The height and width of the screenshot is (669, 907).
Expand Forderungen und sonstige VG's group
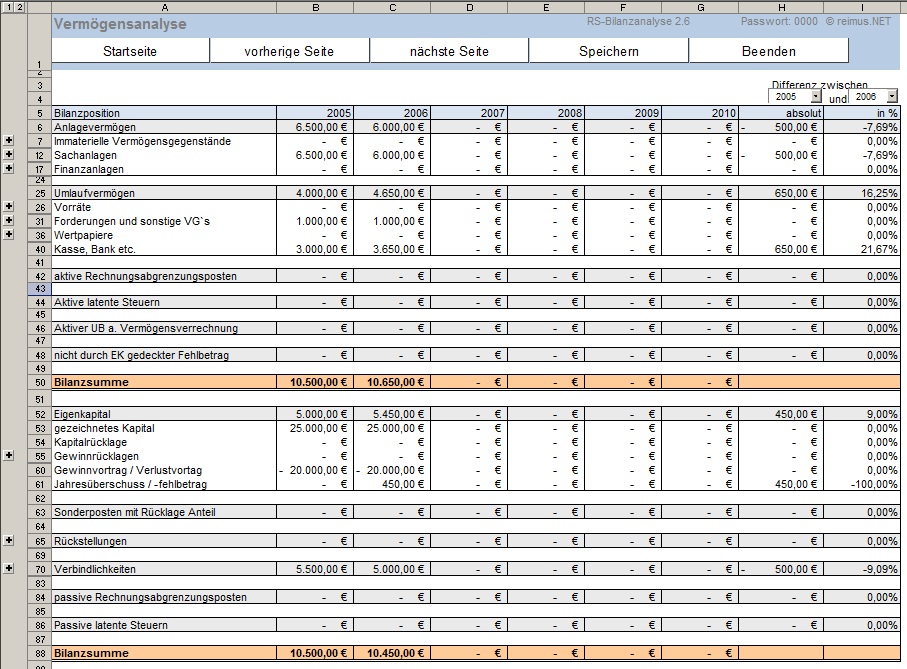[x=9, y=220]
